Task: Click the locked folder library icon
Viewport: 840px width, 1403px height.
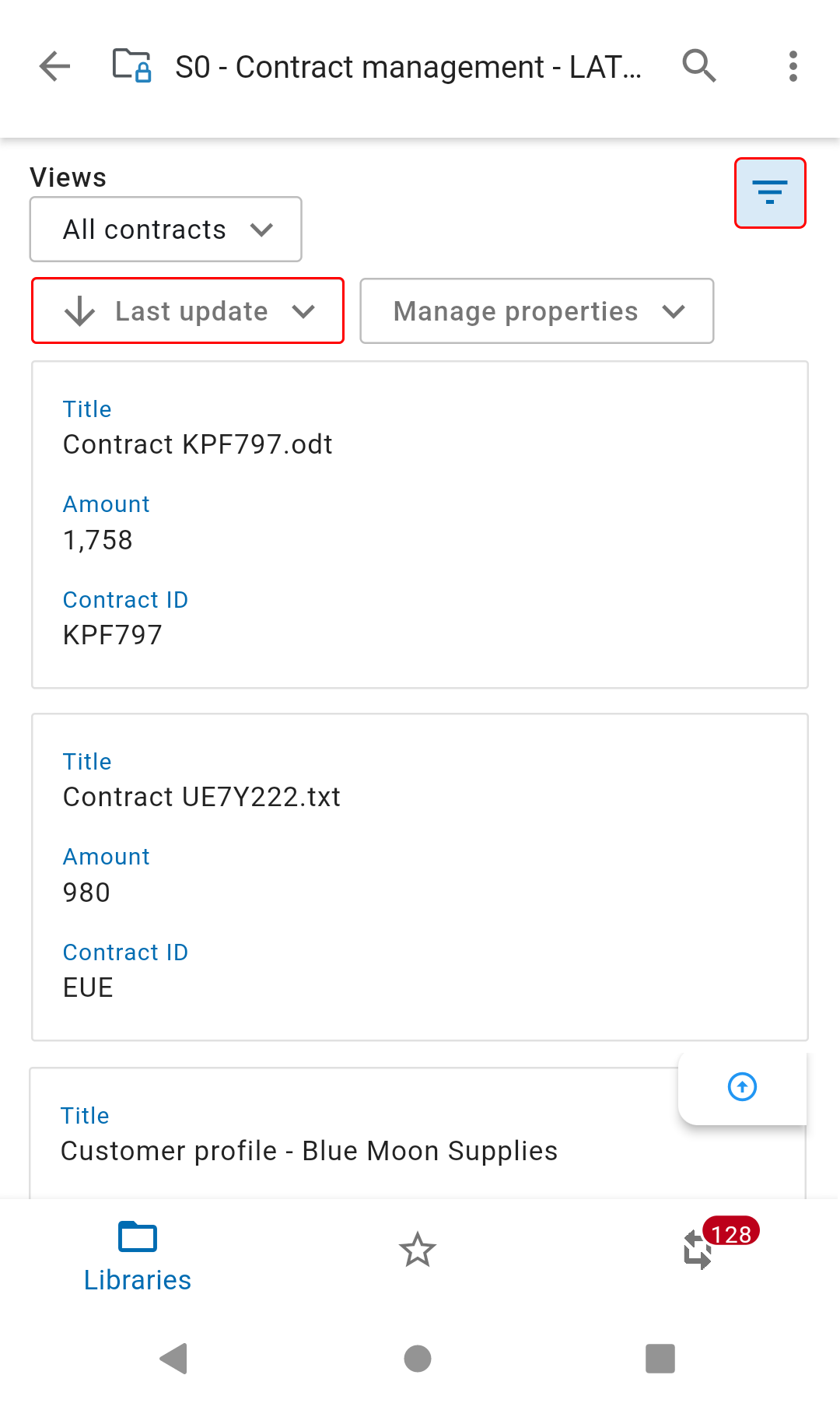Action: (131, 65)
